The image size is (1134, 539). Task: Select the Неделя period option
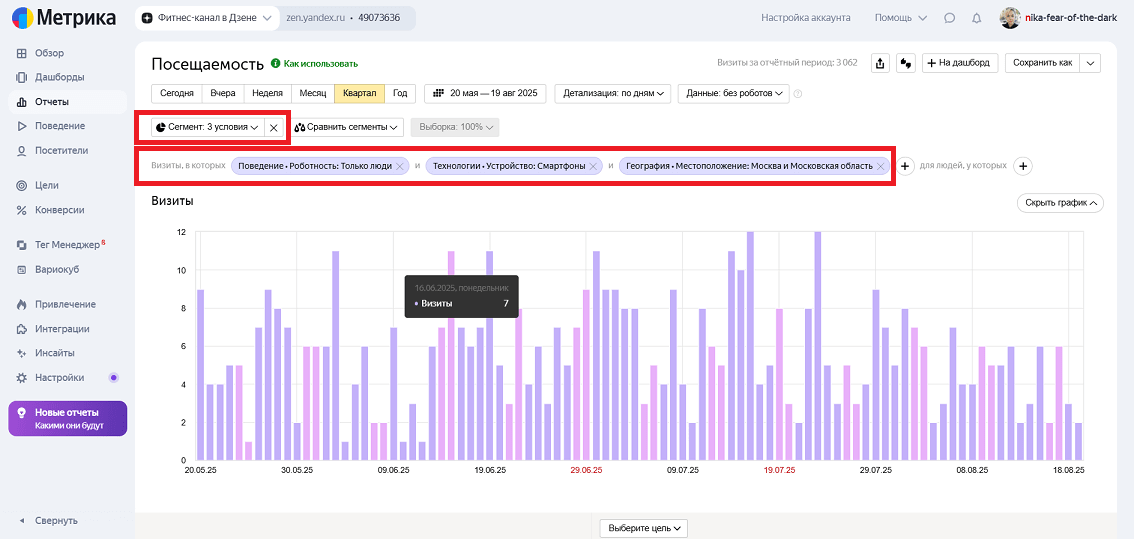coord(267,93)
